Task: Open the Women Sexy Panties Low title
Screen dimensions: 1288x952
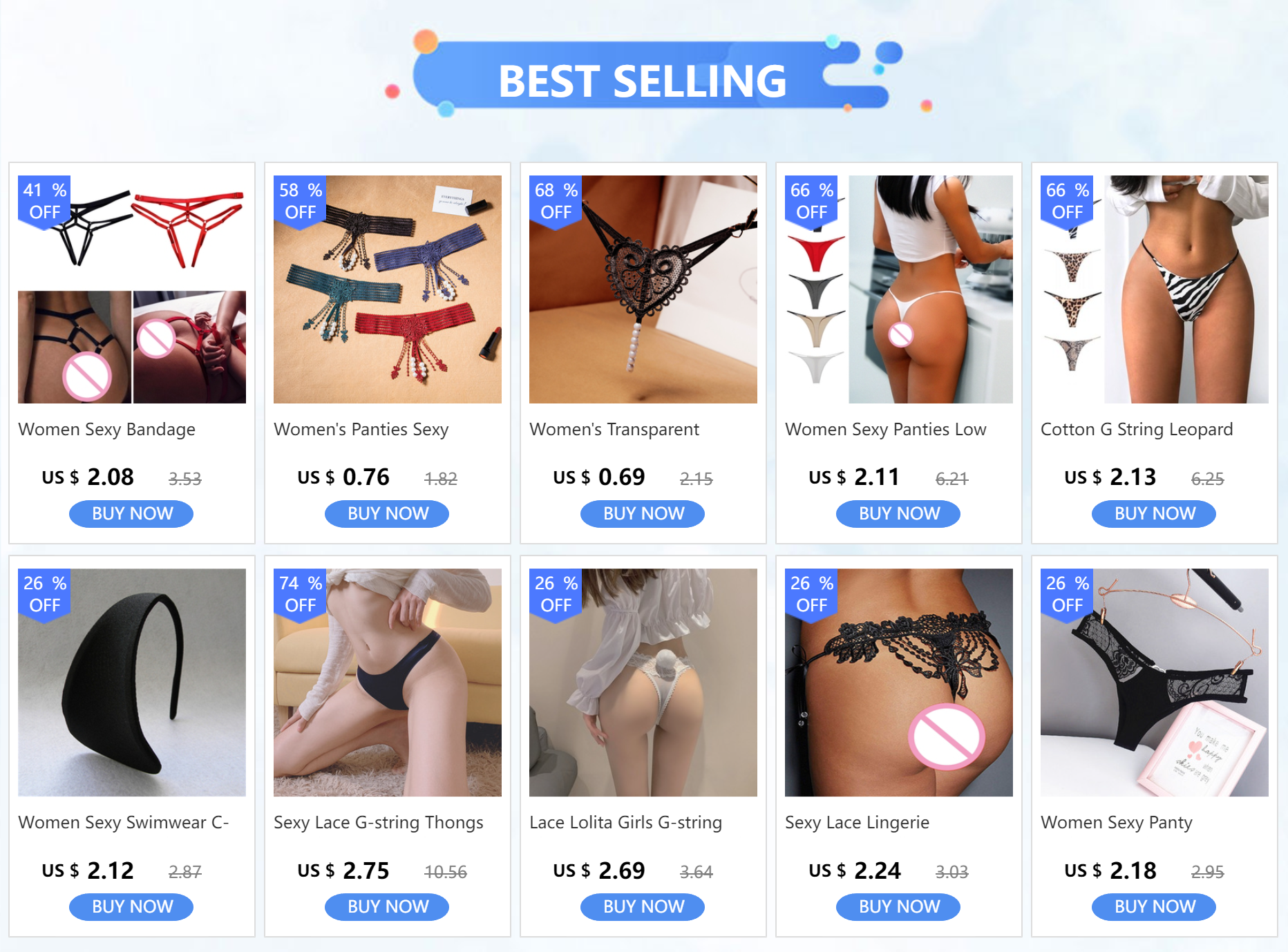Action: coord(885,430)
